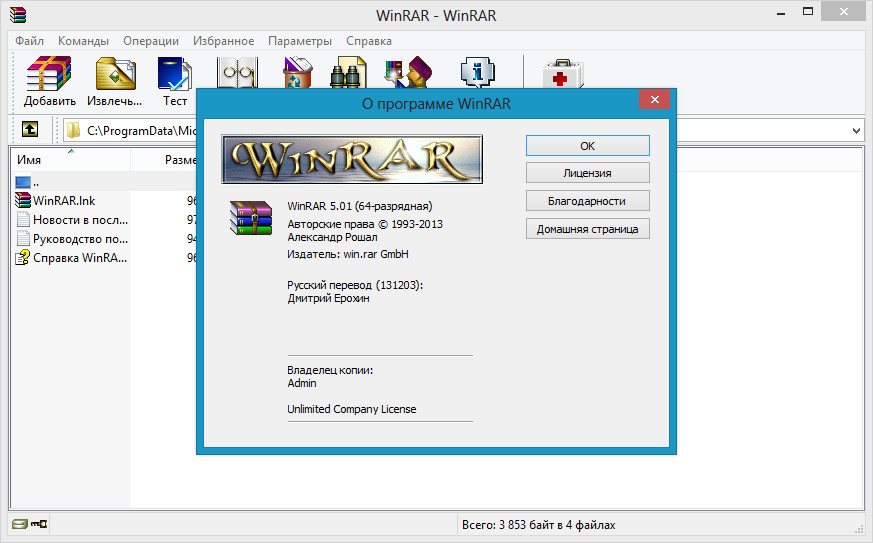Open the Операции menu
Screen dimensions: 873x543
pyautogui.click(x=151, y=41)
